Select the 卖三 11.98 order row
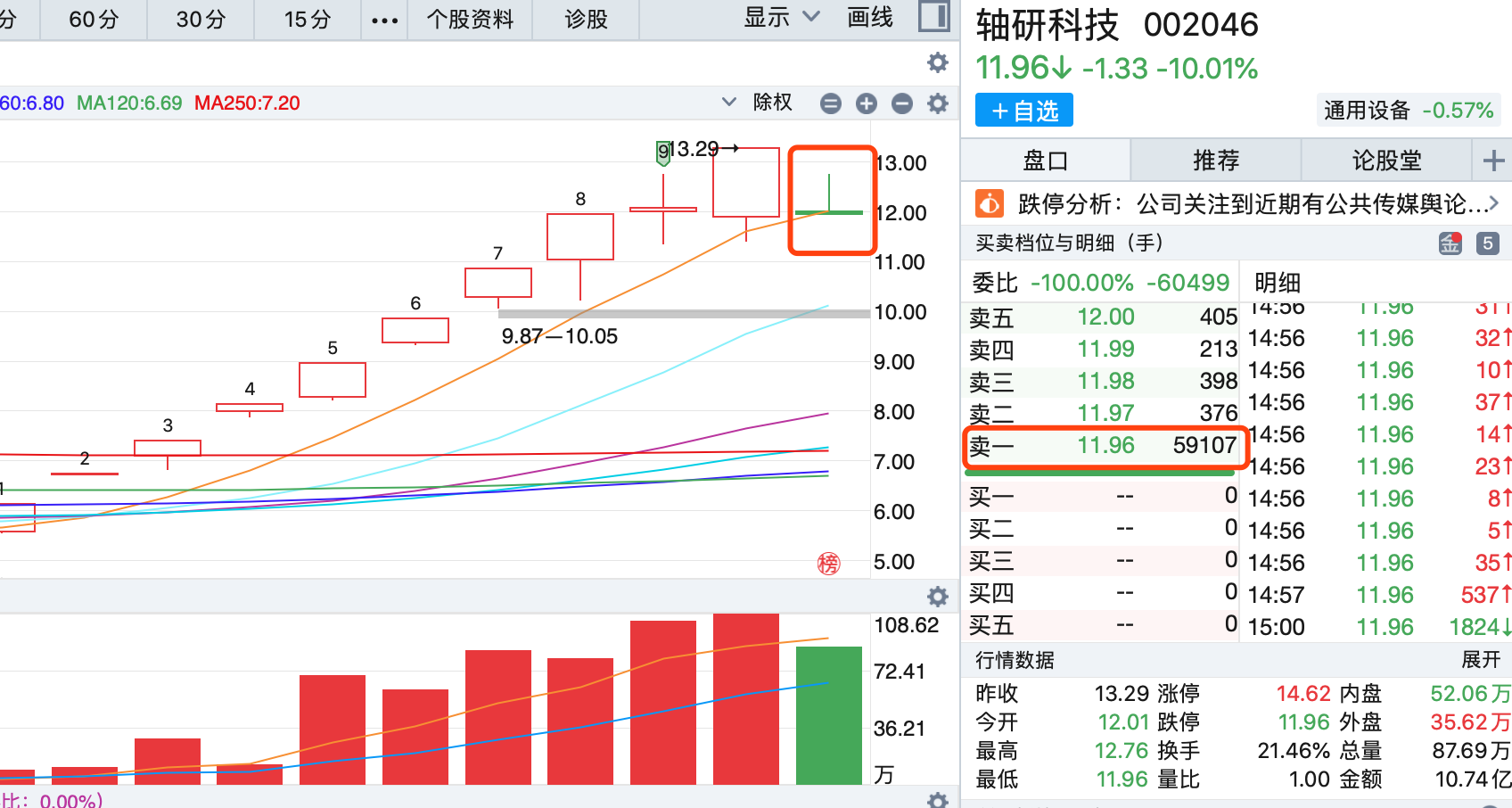 click(1104, 382)
